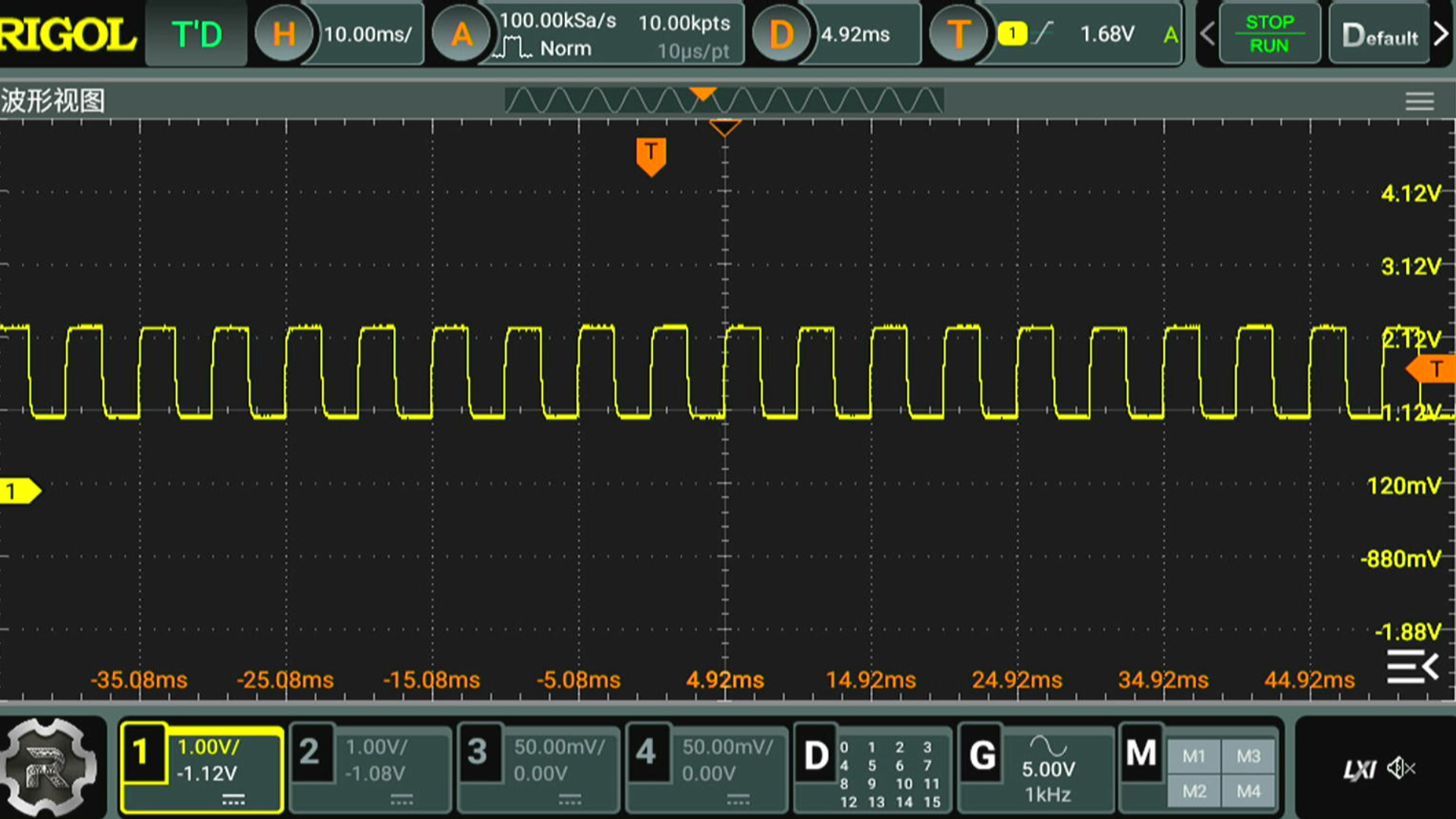Expand the results side panel icon
Image resolution: width=1456 pixels, height=819 pixels.
[x=1412, y=667]
